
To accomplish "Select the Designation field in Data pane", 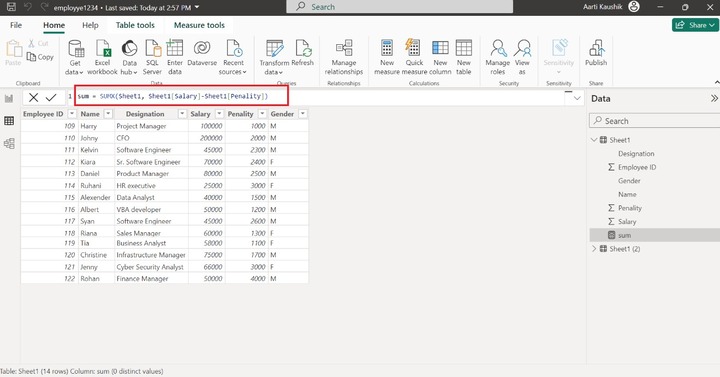I will point(636,153).
